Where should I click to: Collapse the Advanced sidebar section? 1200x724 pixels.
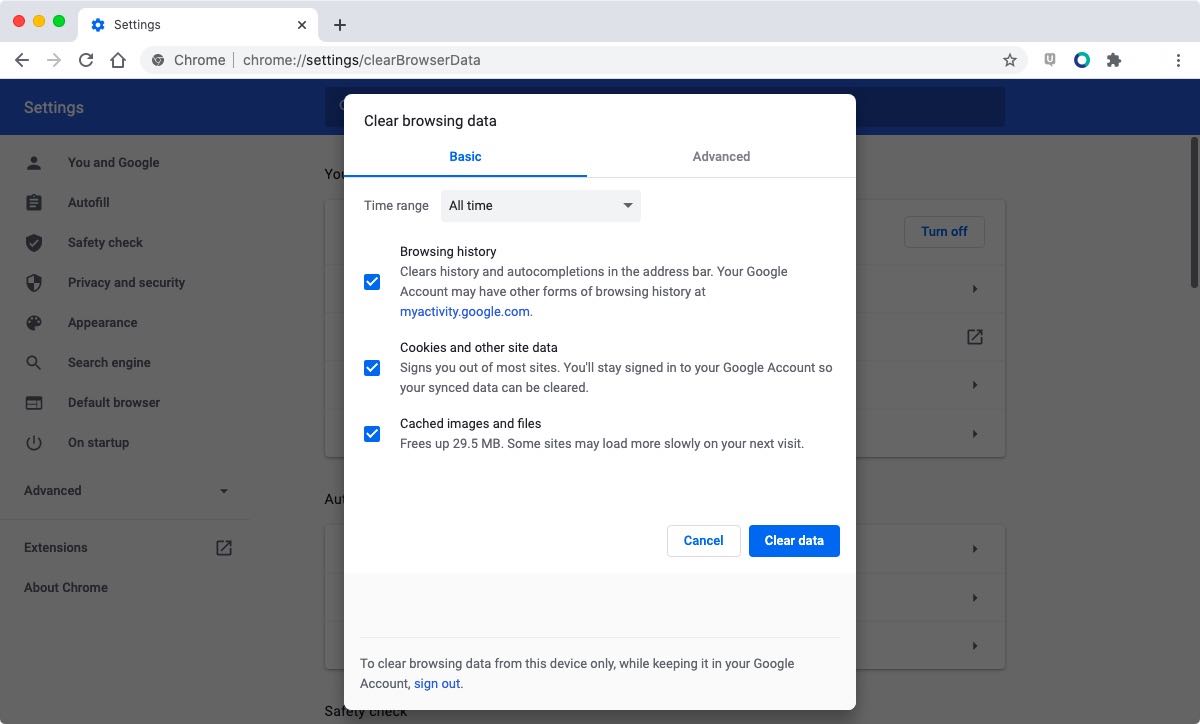click(x=224, y=491)
